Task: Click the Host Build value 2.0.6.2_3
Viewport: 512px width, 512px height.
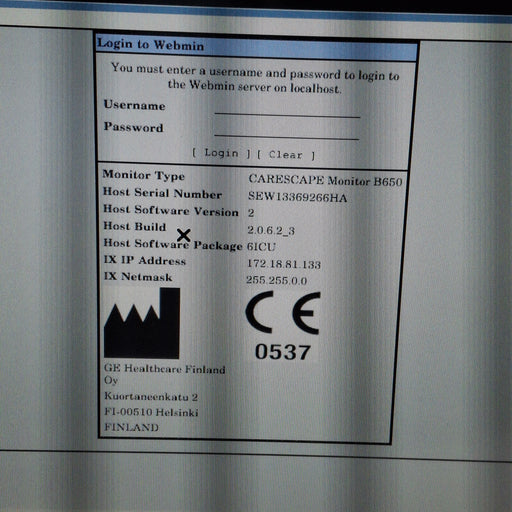Action: [271, 230]
